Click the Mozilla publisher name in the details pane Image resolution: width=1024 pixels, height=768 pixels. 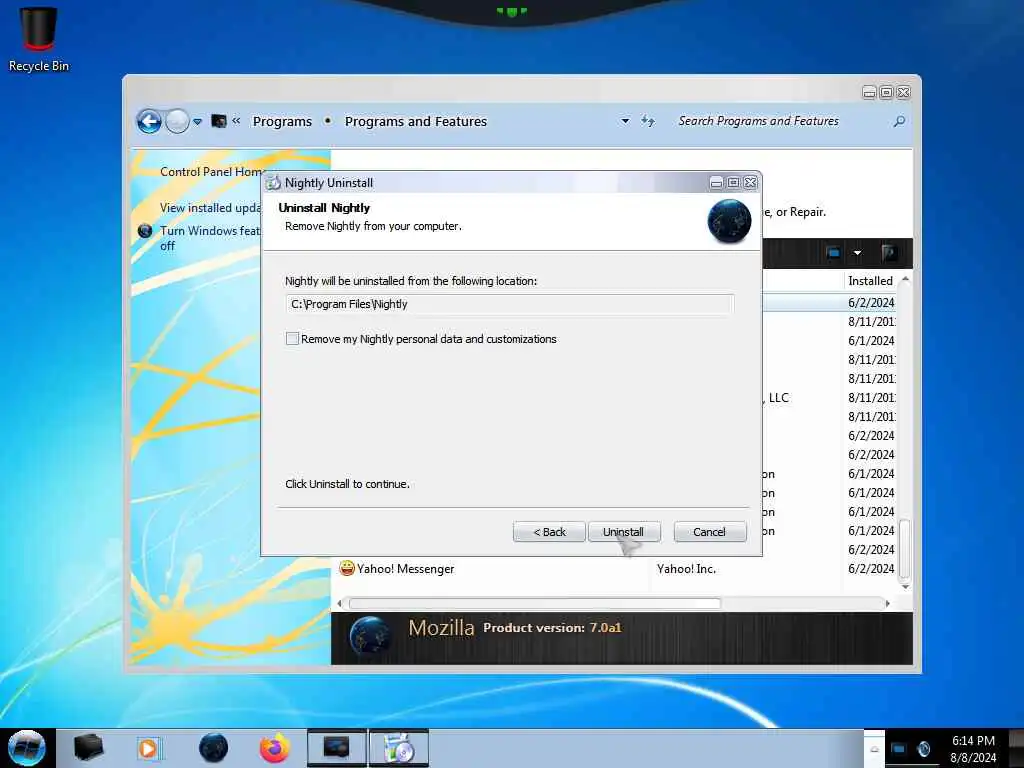(441, 628)
